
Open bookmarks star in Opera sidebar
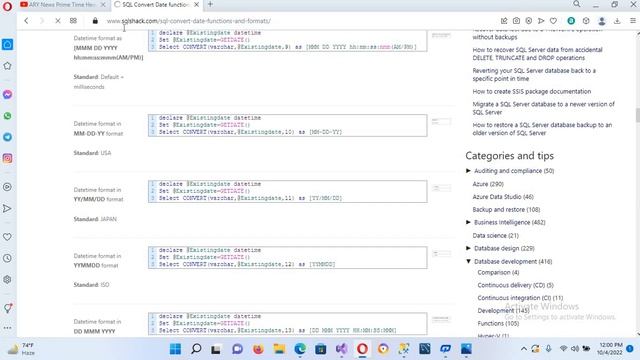pyautogui.click(x=7, y=66)
